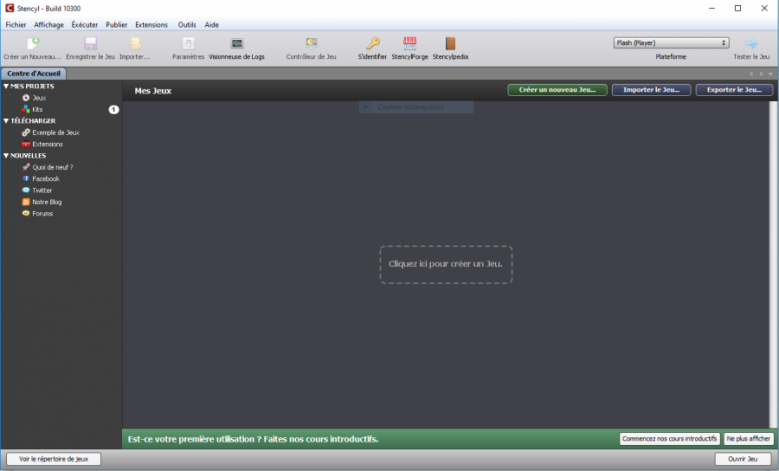Open the Plateforme Flash (Player) dropdown
The height and width of the screenshot is (471, 779).
click(671, 43)
